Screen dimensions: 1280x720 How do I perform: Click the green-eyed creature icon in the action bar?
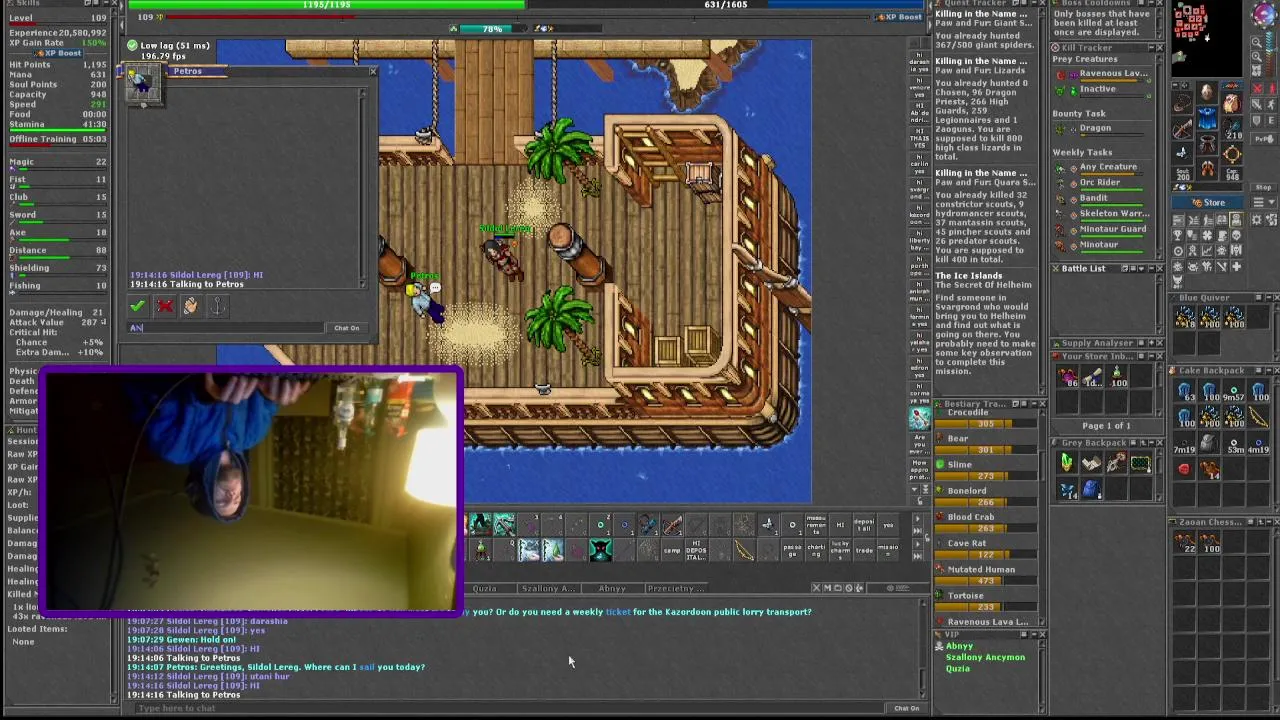(x=600, y=550)
